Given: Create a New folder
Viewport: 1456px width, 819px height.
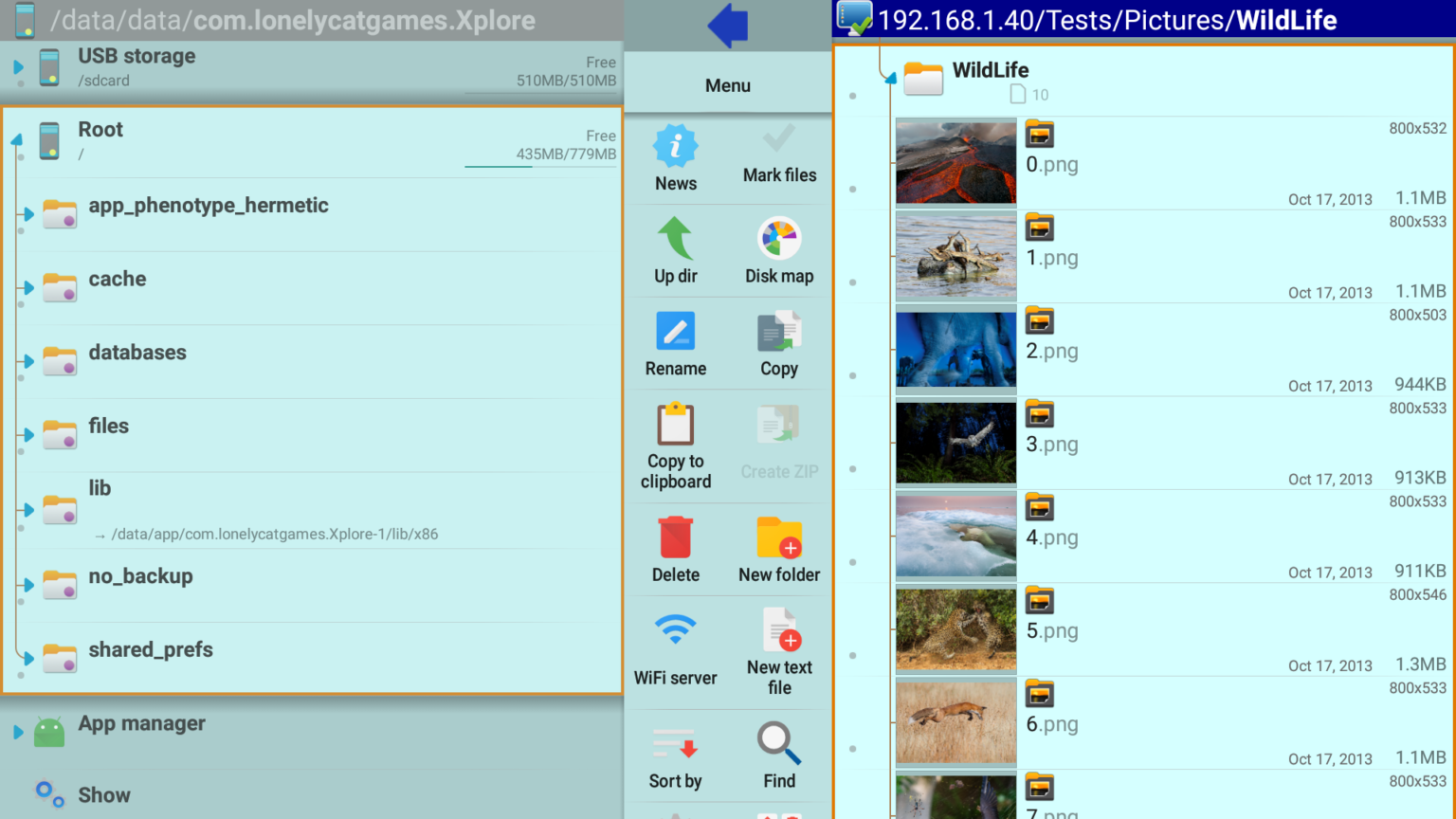Looking at the screenshot, I should 778,538.
